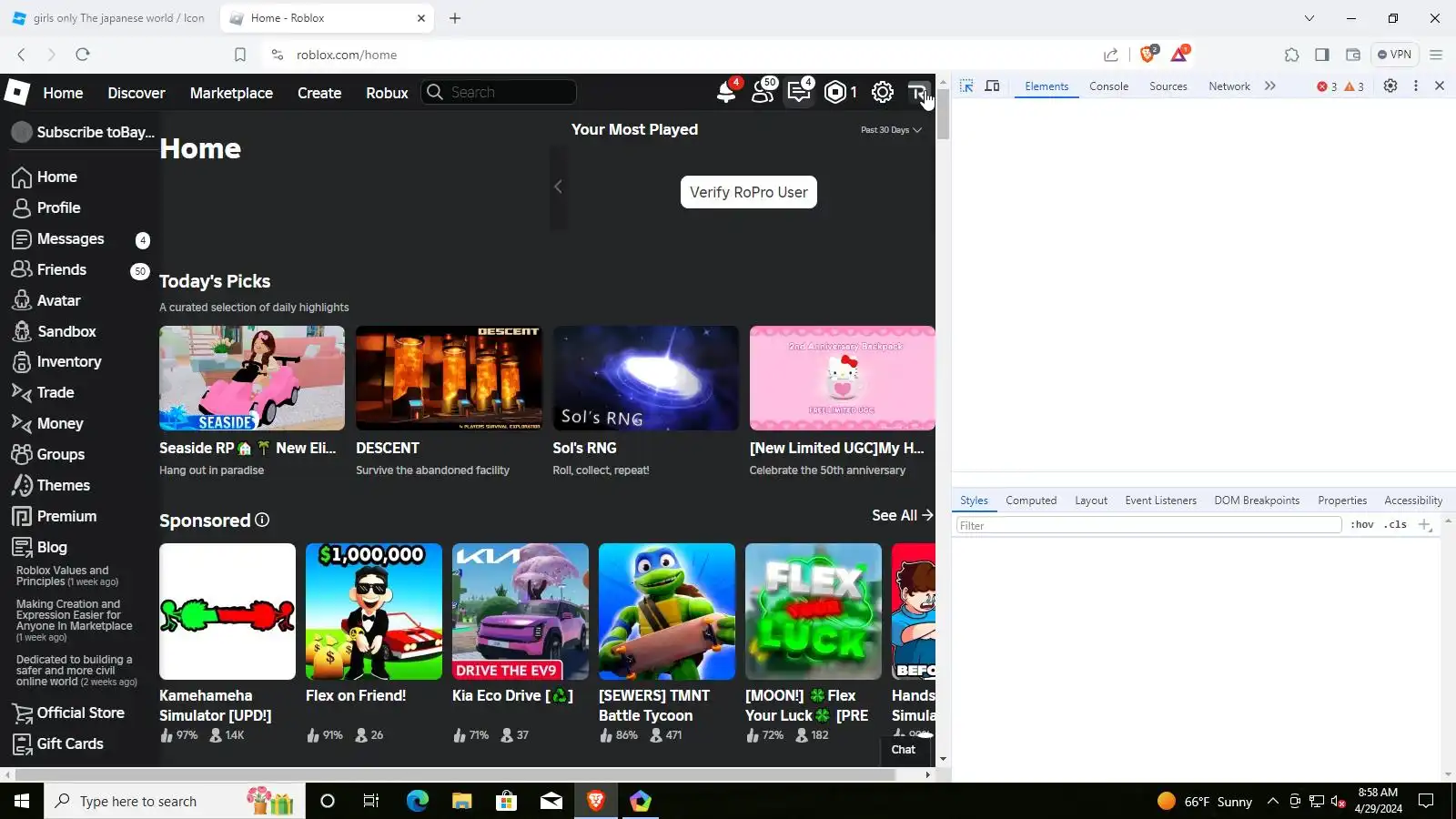Open Brave Wallet icon in toolbar
The width and height of the screenshot is (1456, 819).
click(x=1353, y=55)
